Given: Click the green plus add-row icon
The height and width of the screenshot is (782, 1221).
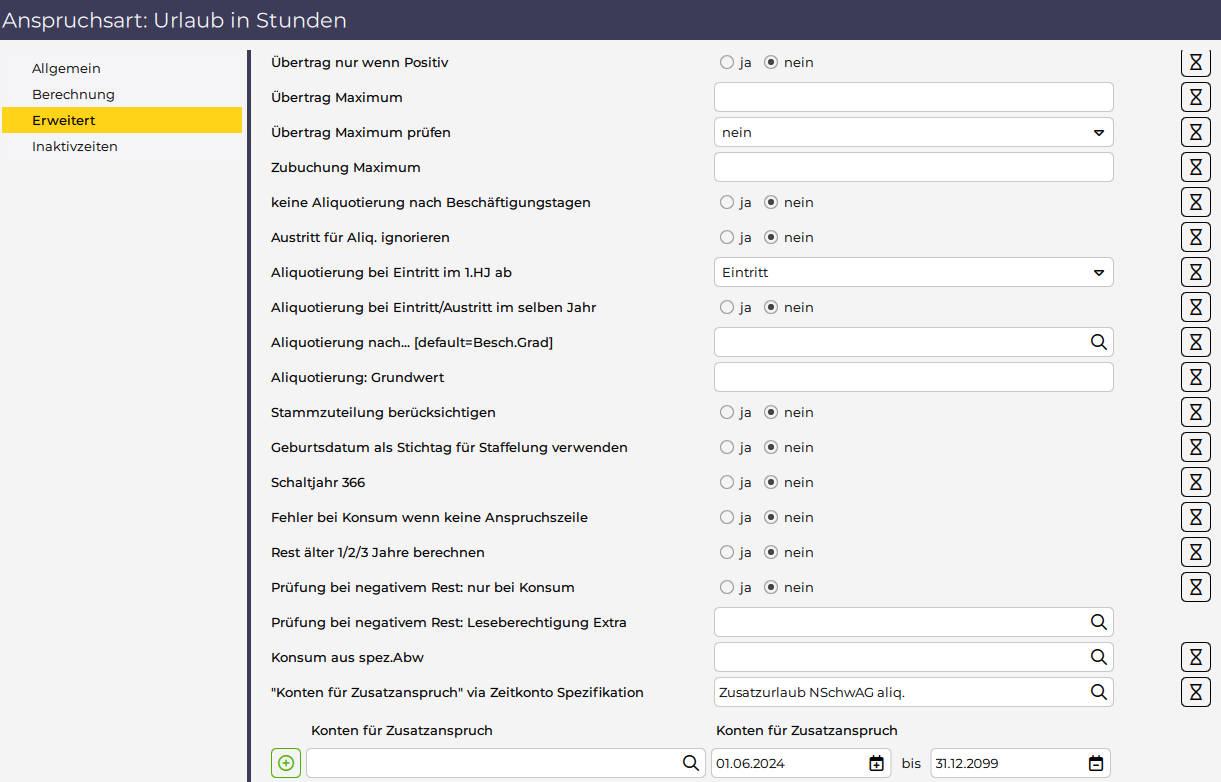Looking at the screenshot, I should point(286,763).
